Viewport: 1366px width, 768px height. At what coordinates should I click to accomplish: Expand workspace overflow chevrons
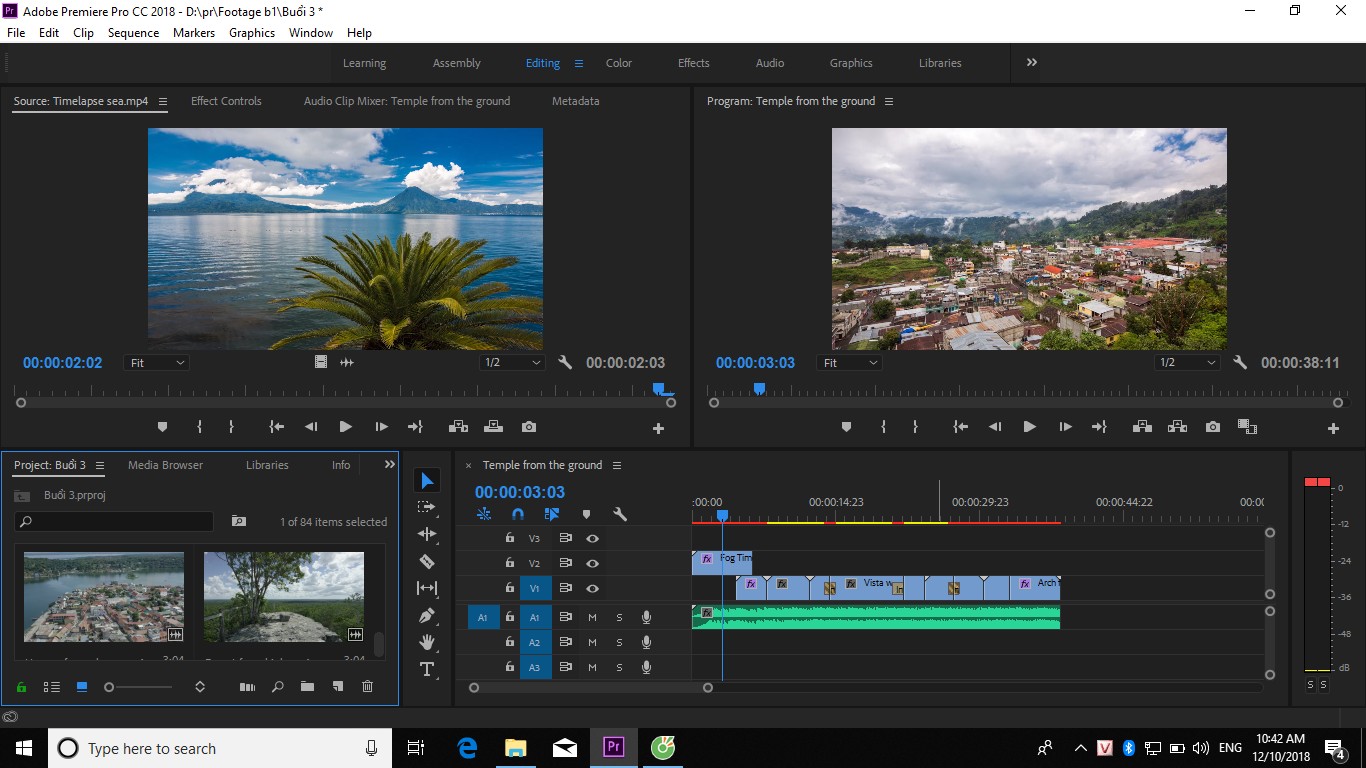pyautogui.click(x=1031, y=62)
